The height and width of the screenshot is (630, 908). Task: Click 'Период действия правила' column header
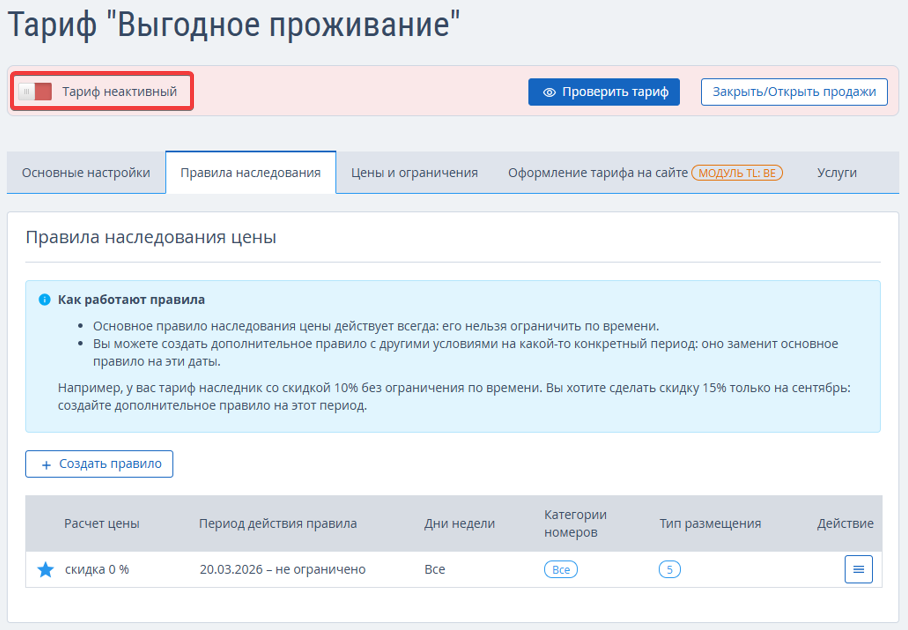point(278,523)
